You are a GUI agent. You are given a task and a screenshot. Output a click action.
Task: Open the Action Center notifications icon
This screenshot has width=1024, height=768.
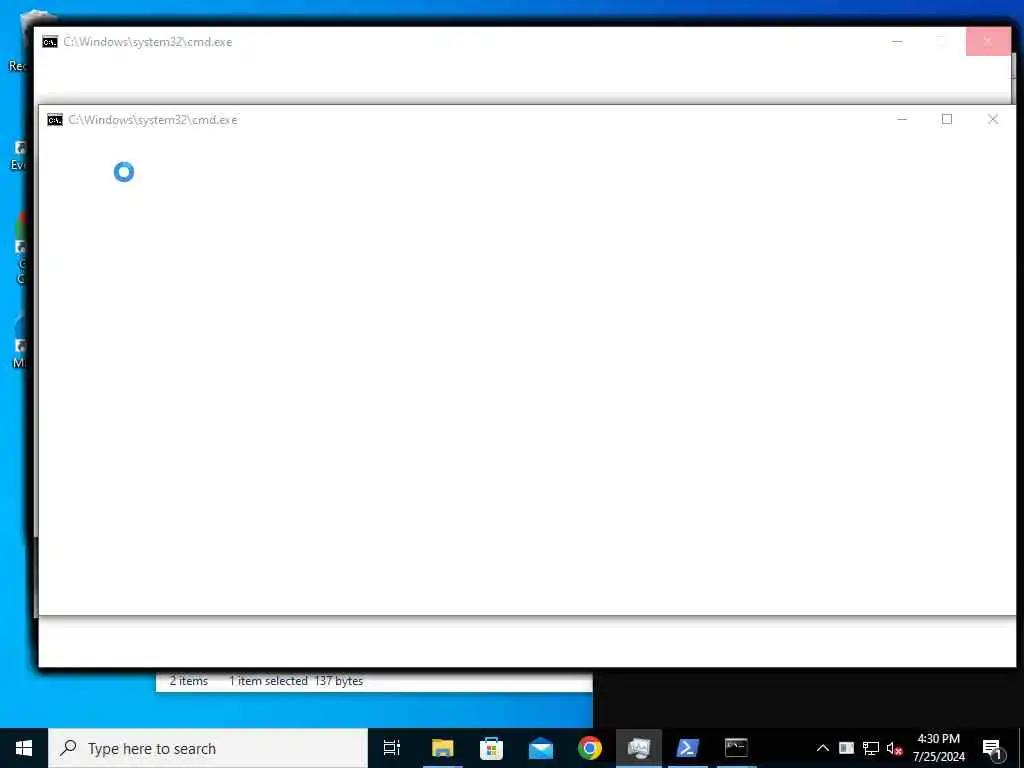point(993,748)
